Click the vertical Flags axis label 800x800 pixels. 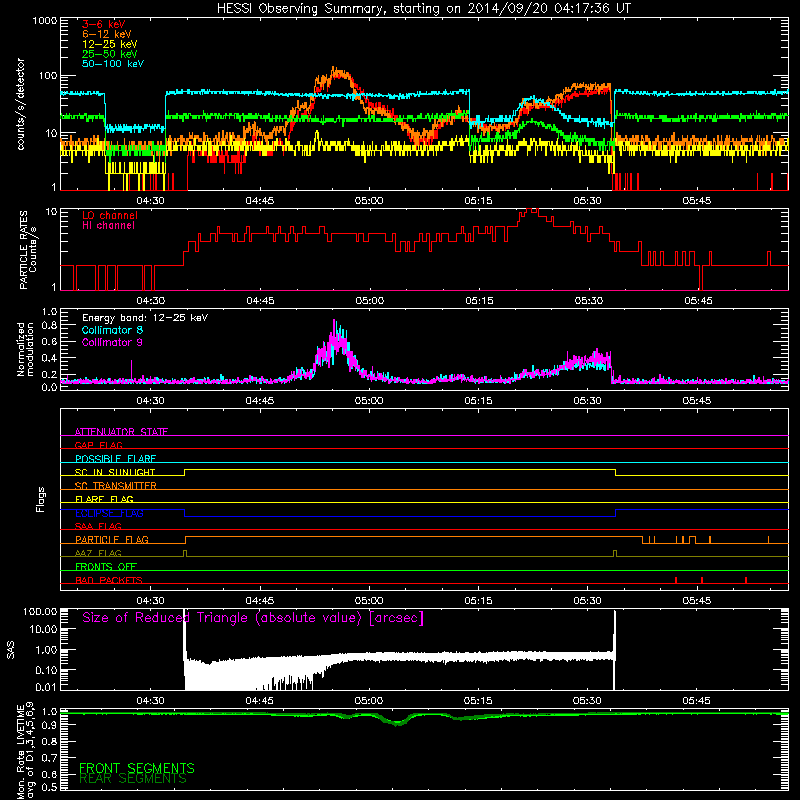40,499
